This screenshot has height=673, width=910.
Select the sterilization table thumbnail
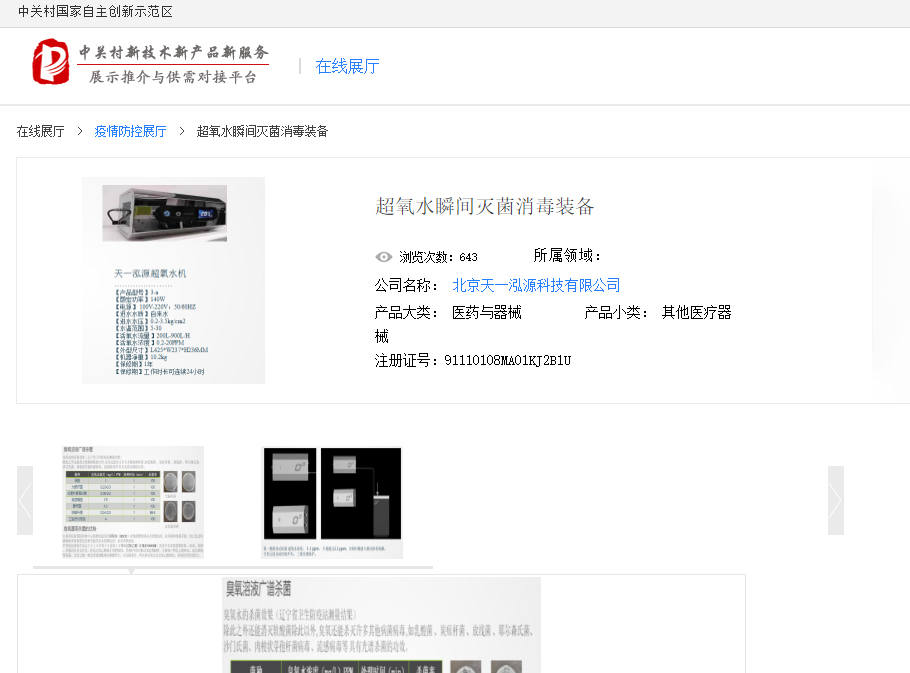point(133,502)
